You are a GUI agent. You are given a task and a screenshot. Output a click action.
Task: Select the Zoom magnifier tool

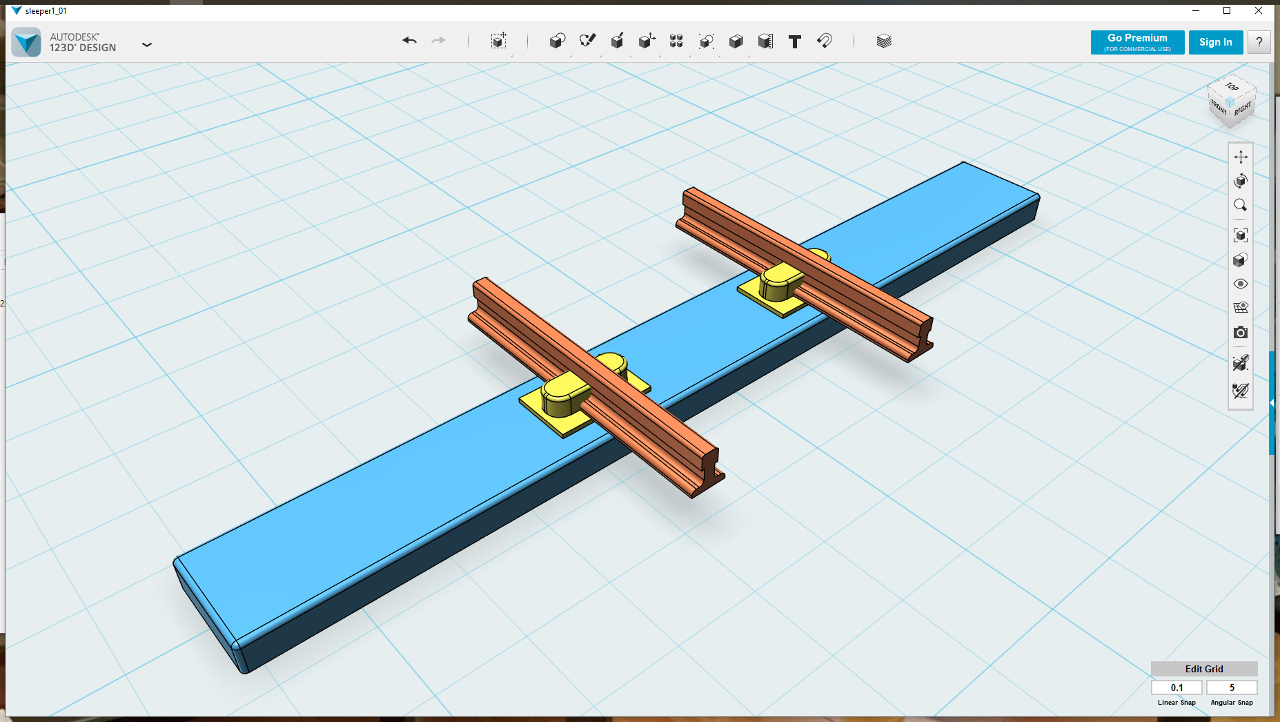click(x=1241, y=205)
